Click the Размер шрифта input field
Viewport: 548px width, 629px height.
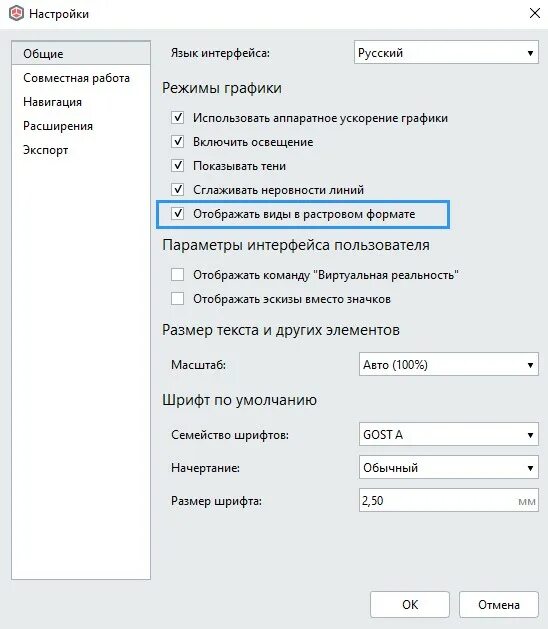(449, 500)
